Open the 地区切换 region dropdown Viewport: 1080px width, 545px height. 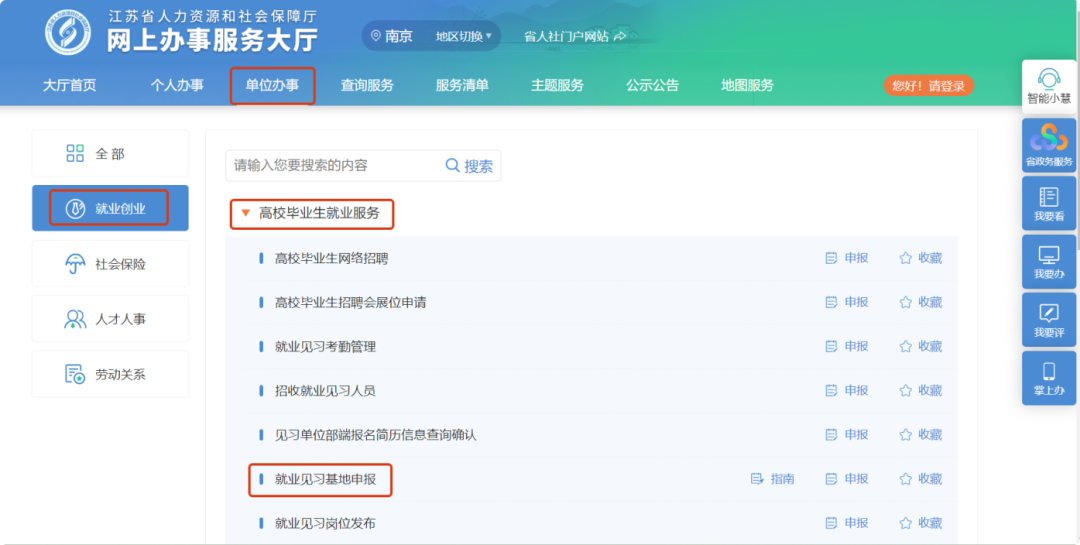coord(464,36)
